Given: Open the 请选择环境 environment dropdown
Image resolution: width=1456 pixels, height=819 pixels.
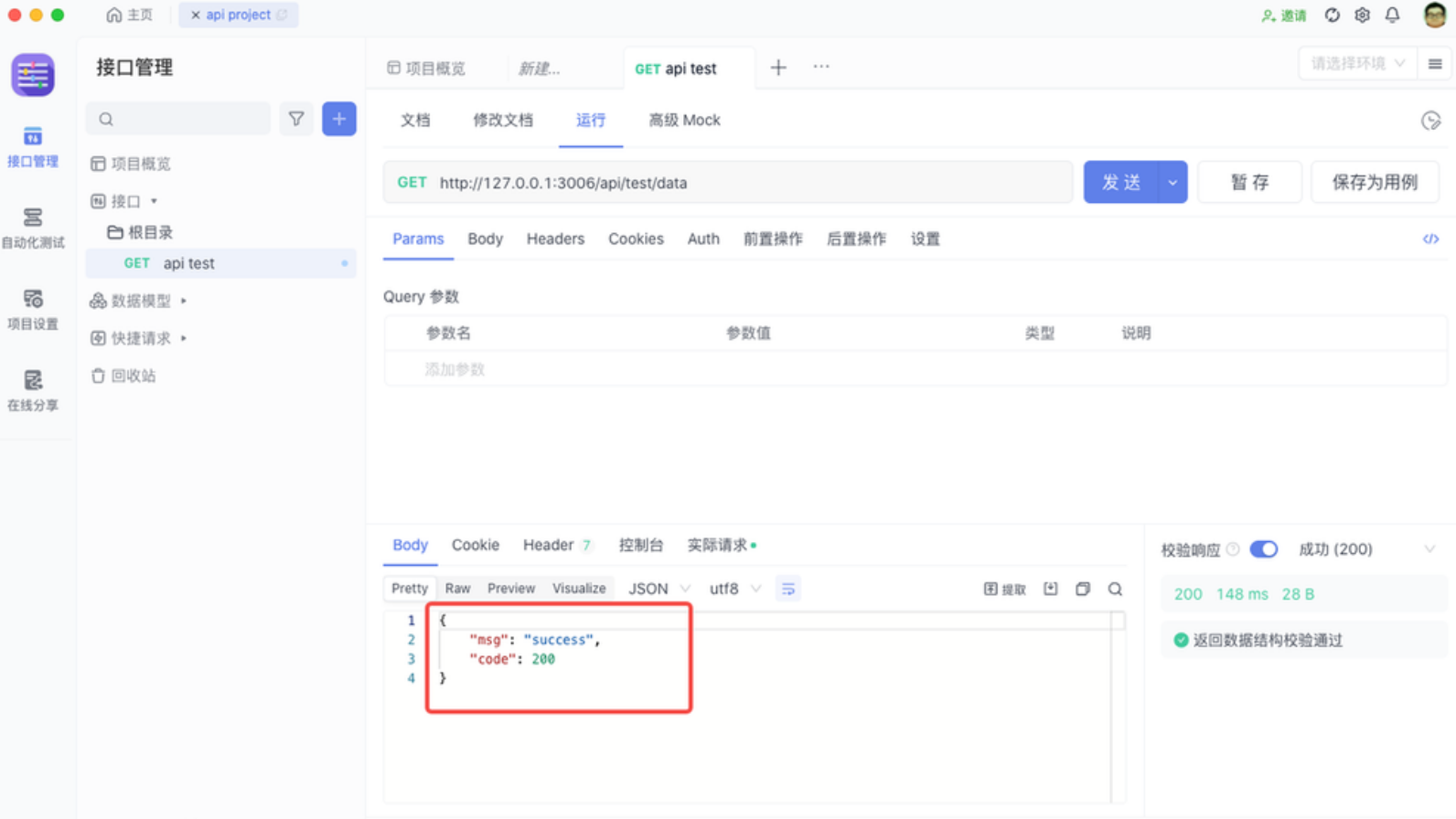Looking at the screenshot, I should point(1358,63).
